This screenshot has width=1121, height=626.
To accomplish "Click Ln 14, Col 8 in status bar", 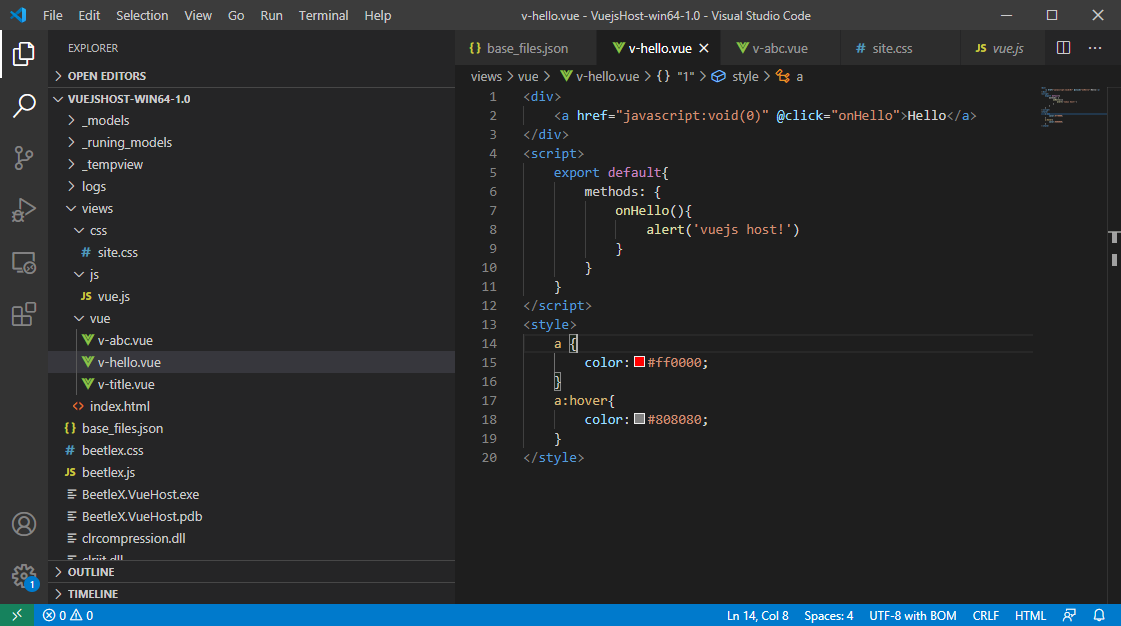I will point(757,615).
